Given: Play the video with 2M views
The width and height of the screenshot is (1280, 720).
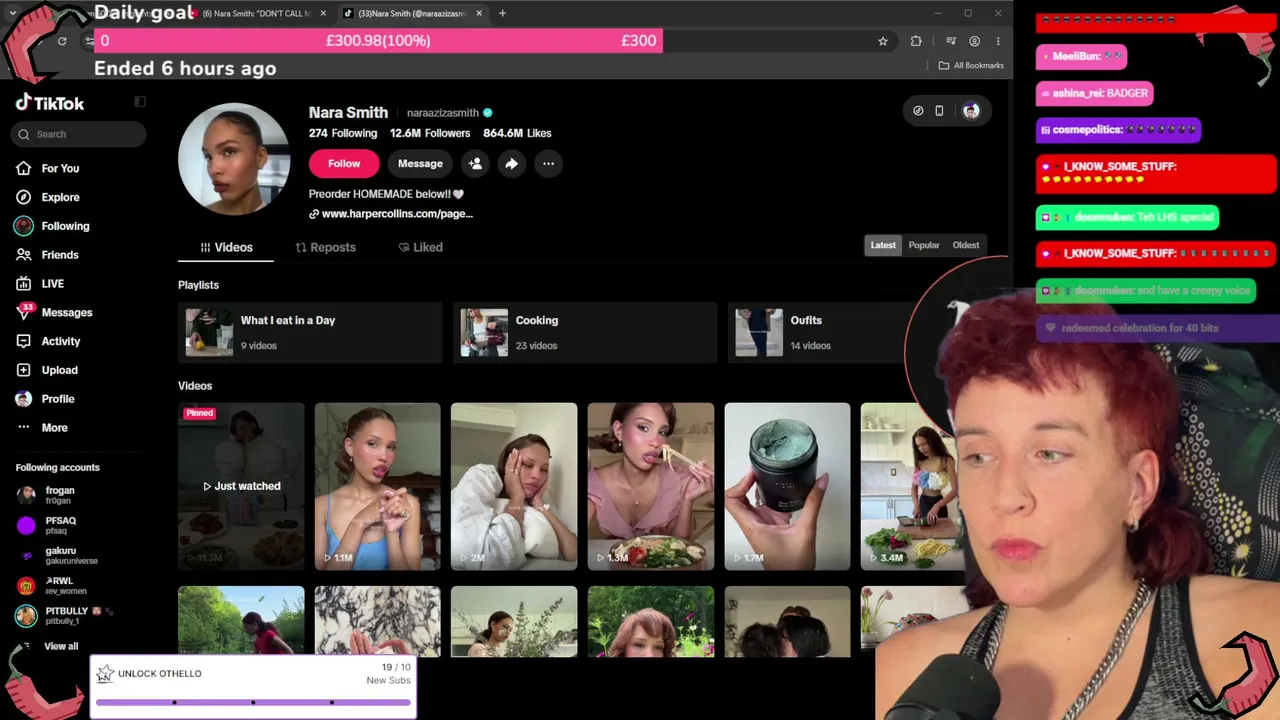Looking at the screenshot, I should (514, 487).
